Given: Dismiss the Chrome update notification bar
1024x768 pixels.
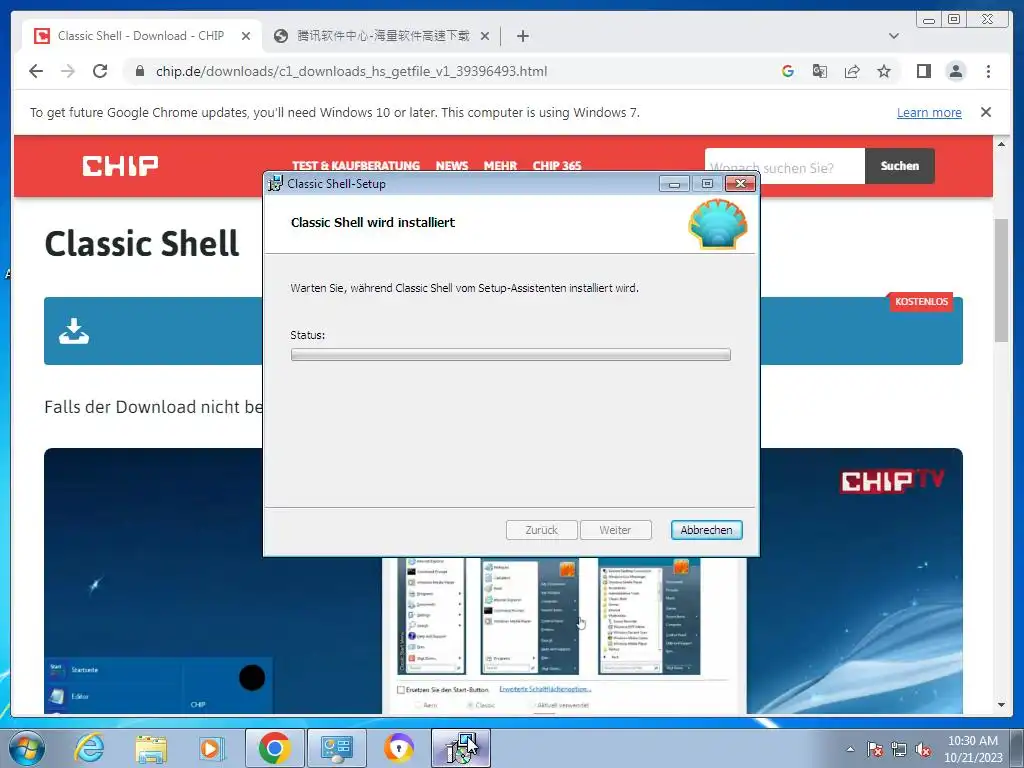Looking at the screenshot, I should pyautogui.click(x=985, y=112).
